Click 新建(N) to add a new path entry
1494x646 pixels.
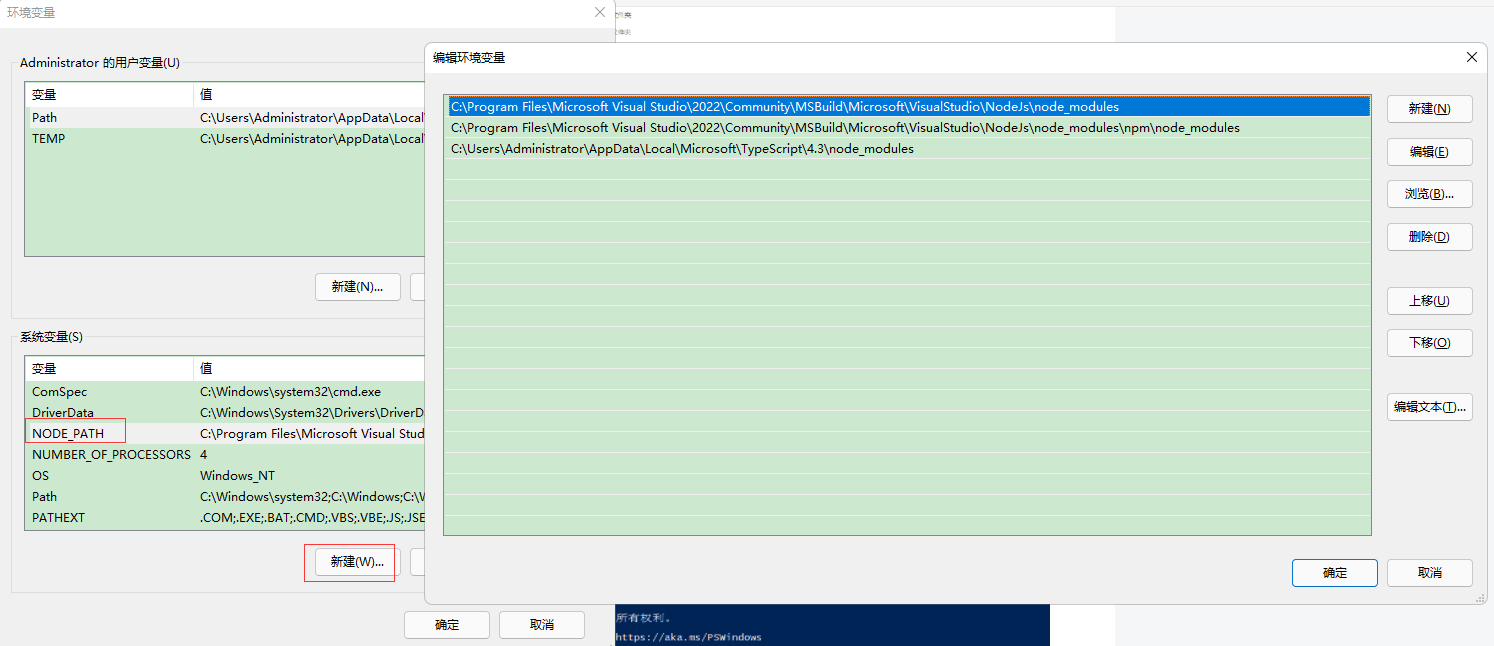click(x=1429, y=108)
